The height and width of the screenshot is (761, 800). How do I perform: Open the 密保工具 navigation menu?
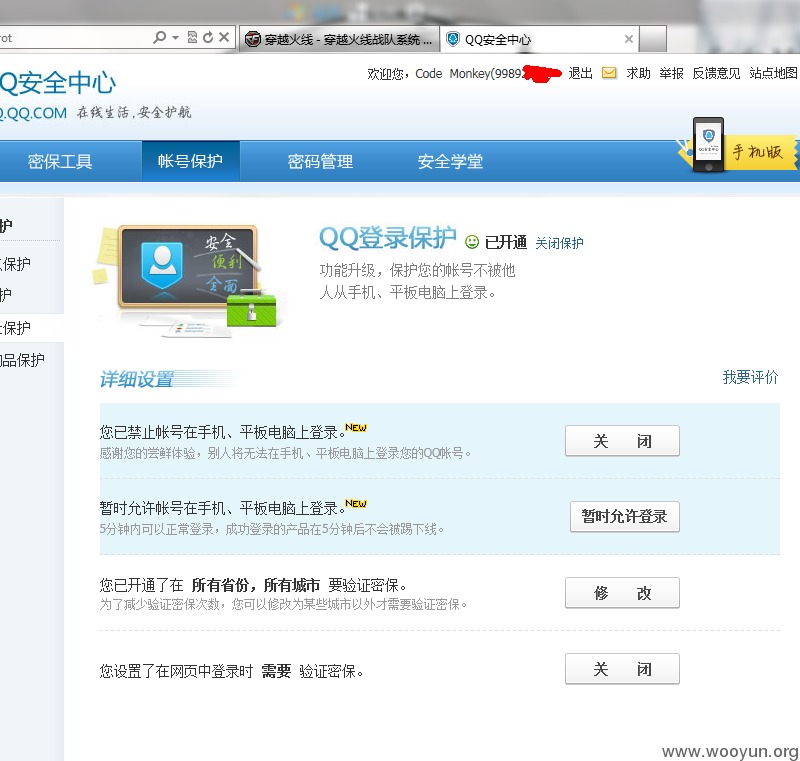[60, 162]
